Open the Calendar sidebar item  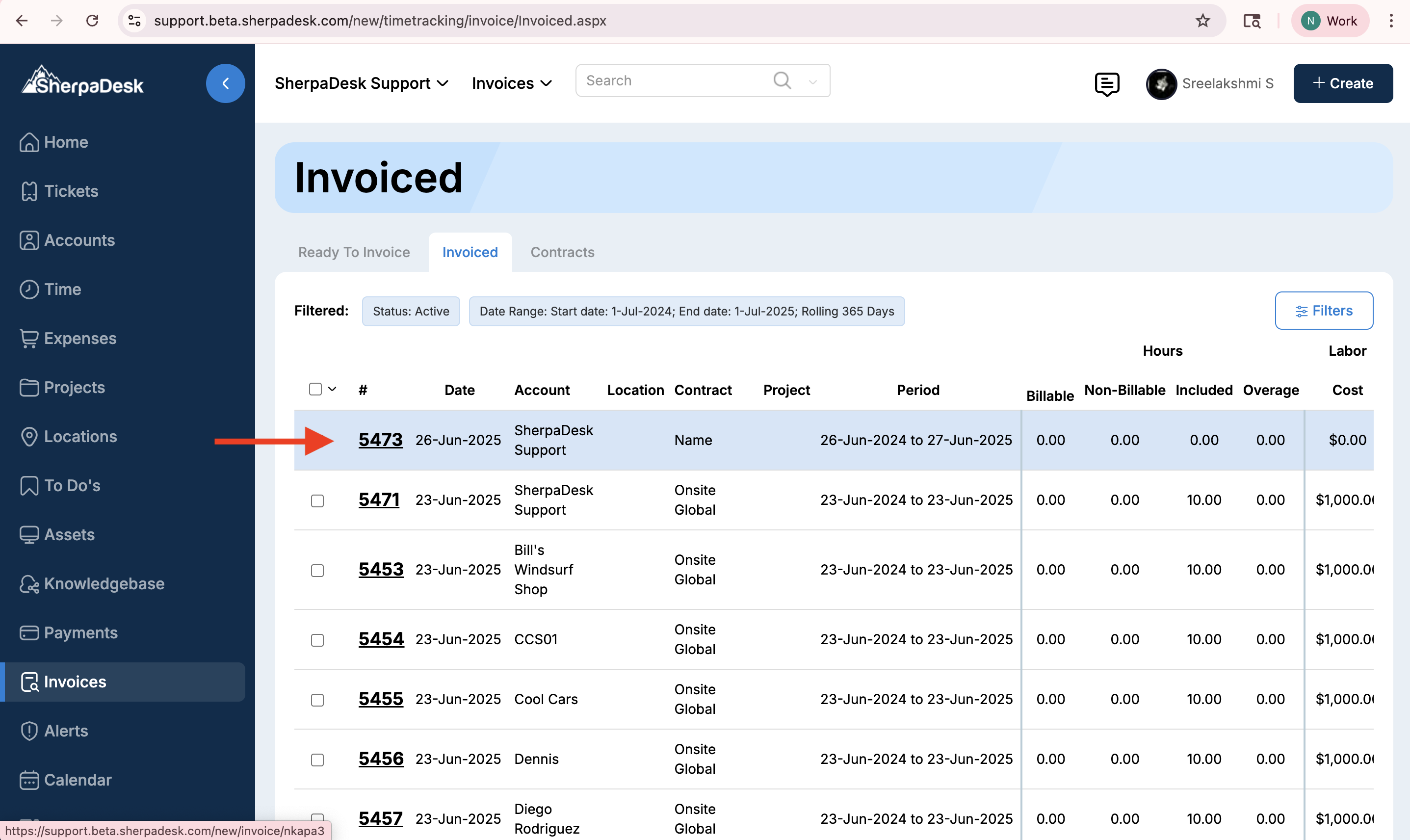coord(78,780)
